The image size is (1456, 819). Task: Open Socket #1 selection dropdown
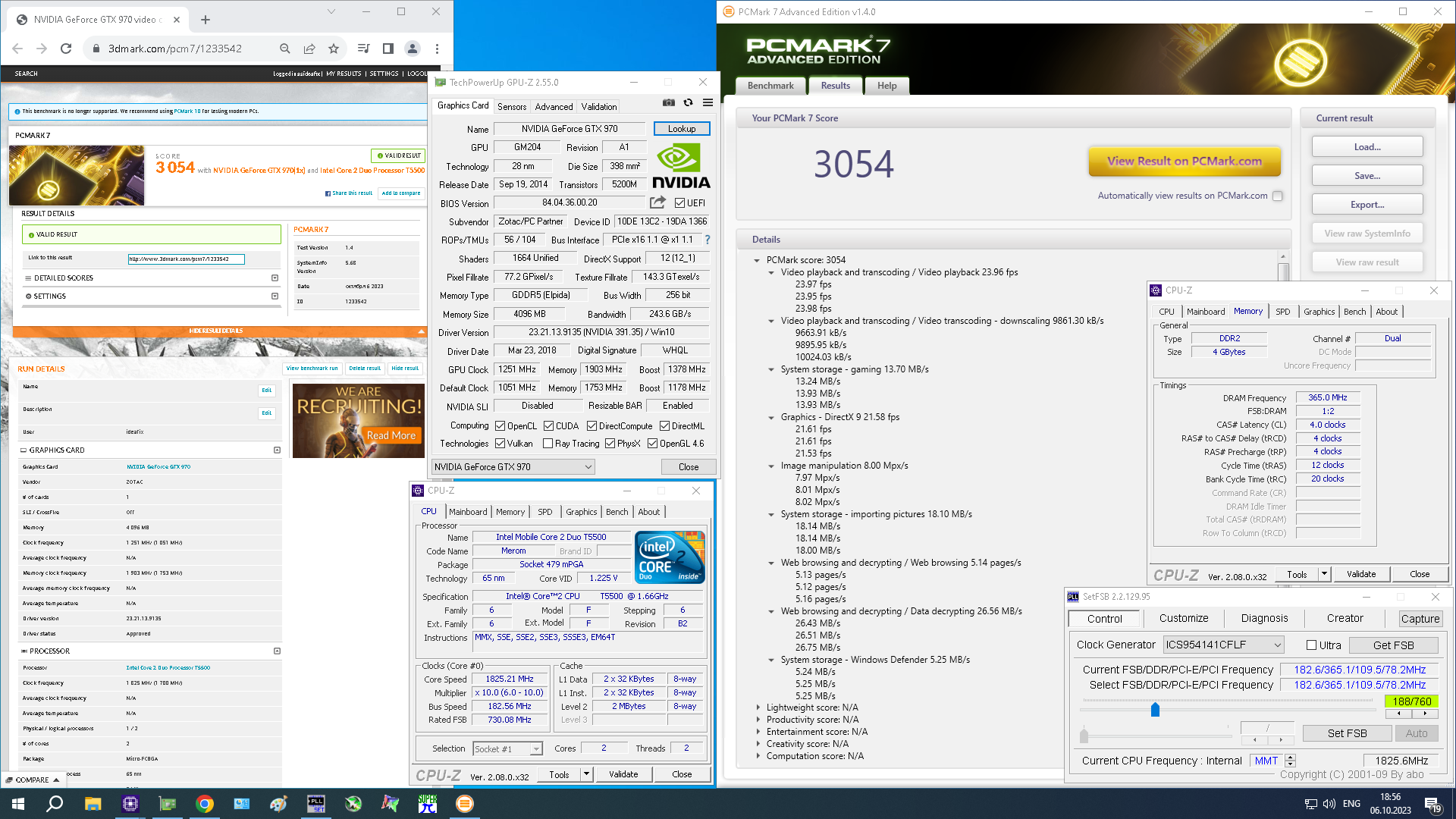[507, 748]
